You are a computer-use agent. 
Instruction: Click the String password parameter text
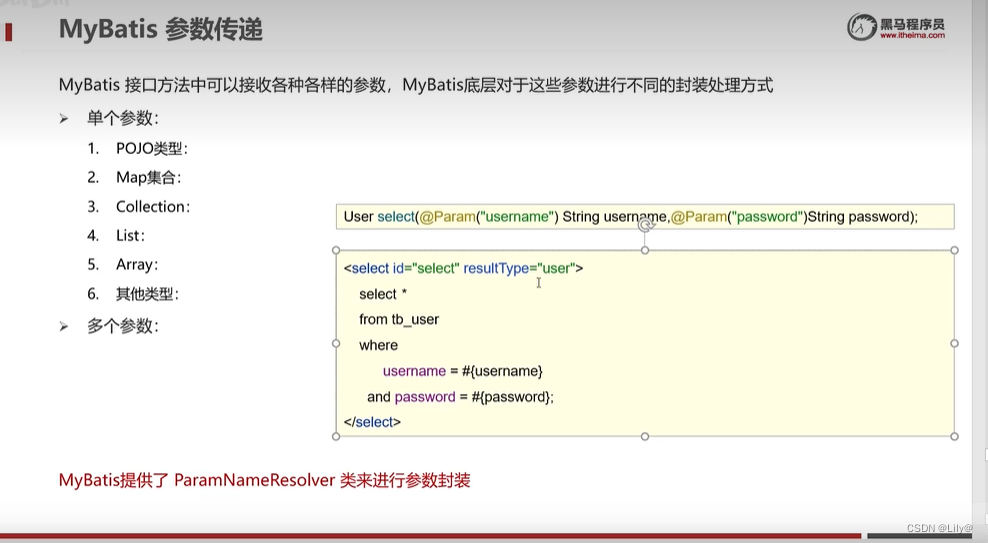[x=861, y=217]
